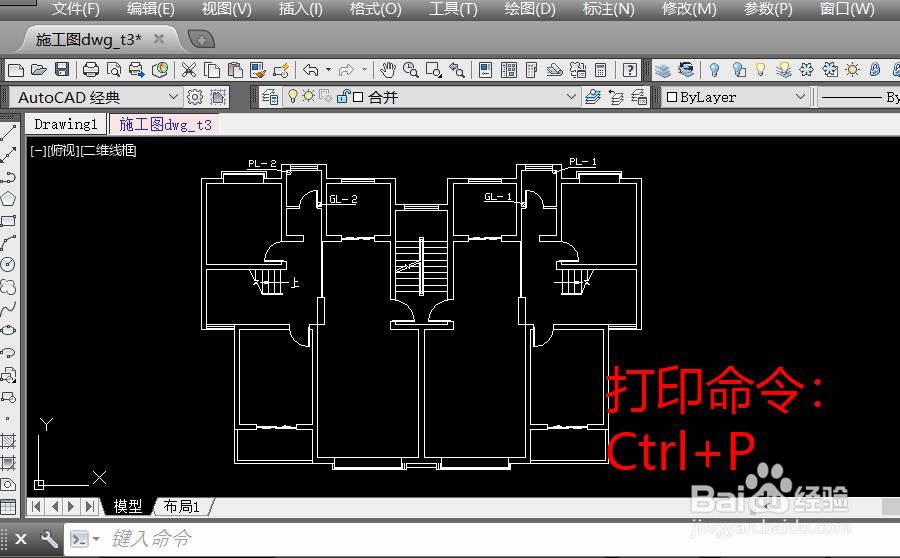Open the 俯视 view controls menu

point(64,150)
